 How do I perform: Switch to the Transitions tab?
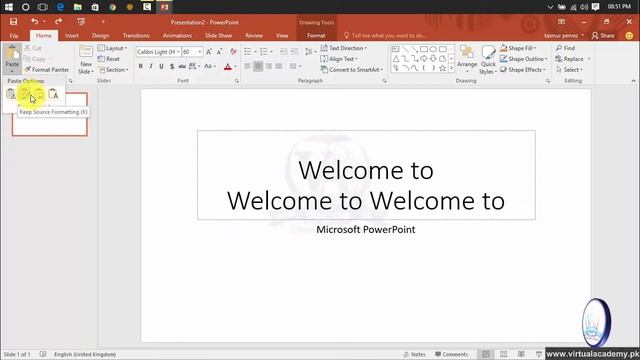coord(136,36)
